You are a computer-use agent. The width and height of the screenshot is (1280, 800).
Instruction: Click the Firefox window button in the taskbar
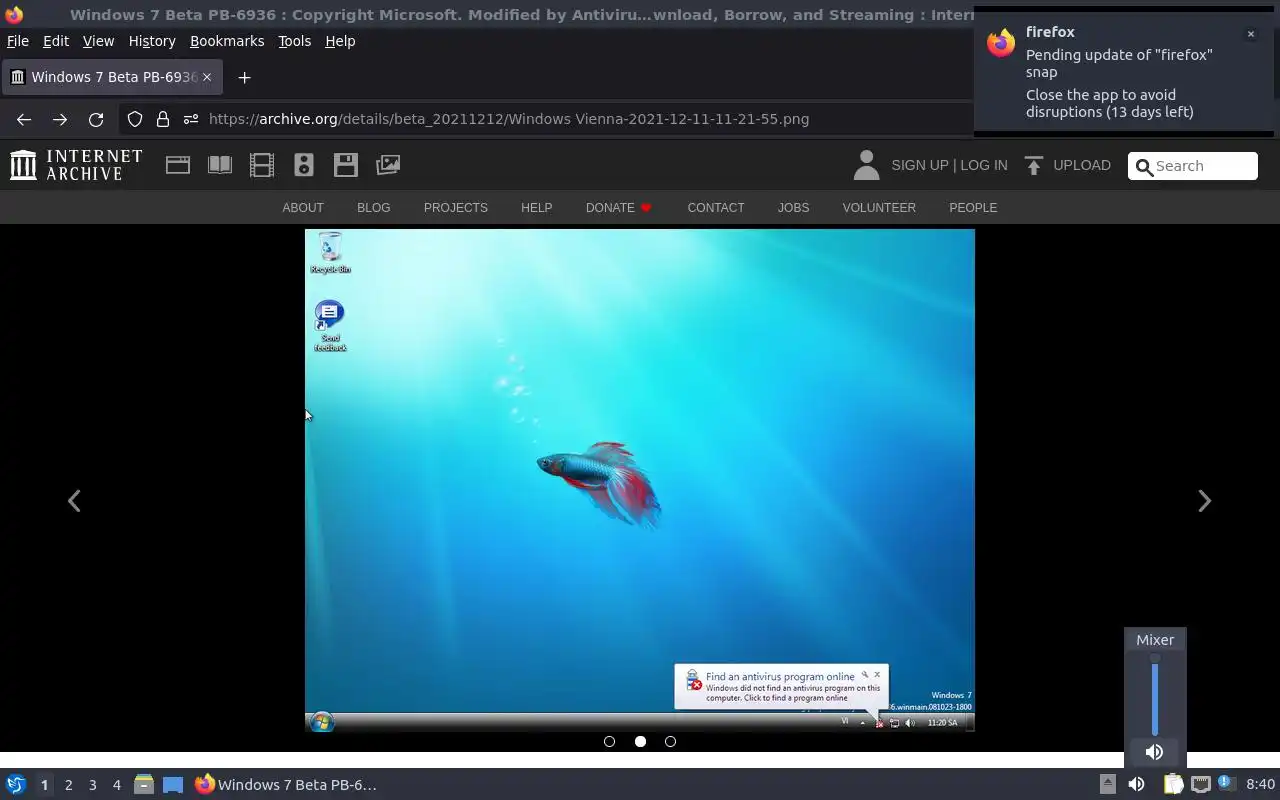[286, 785]
